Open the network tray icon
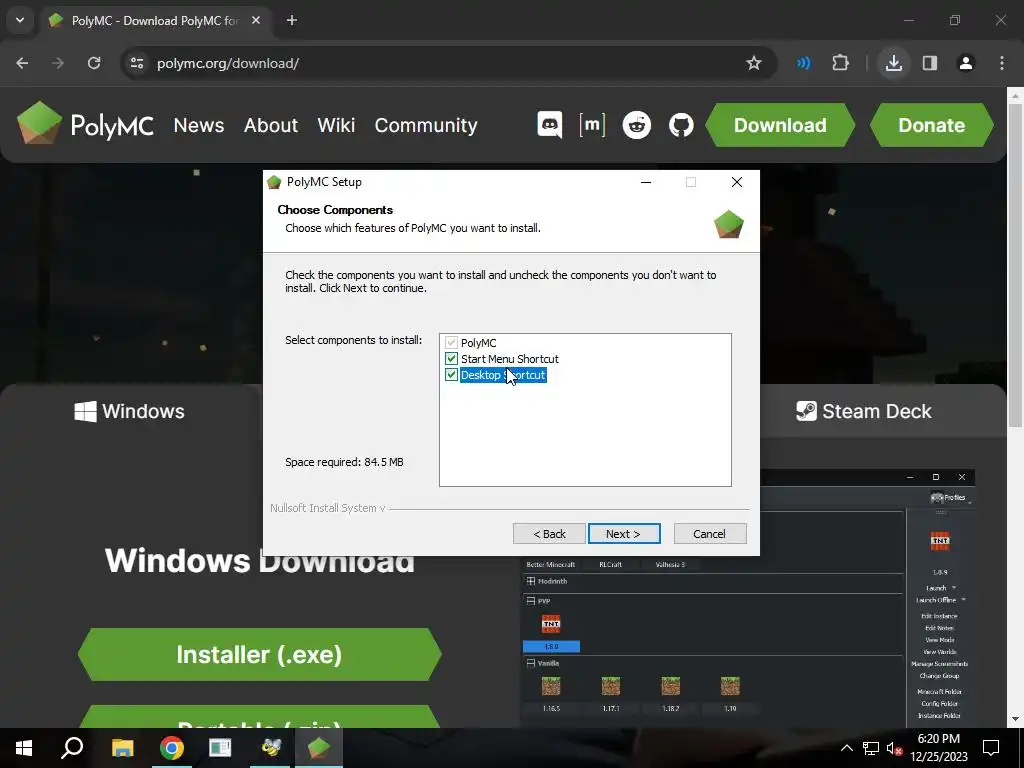The image size is (1024, 768). (871, 748)
